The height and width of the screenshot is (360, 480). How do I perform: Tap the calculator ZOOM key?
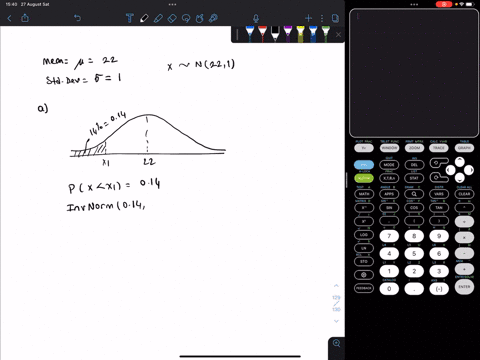pyautogui.click(x=414, y=148)
